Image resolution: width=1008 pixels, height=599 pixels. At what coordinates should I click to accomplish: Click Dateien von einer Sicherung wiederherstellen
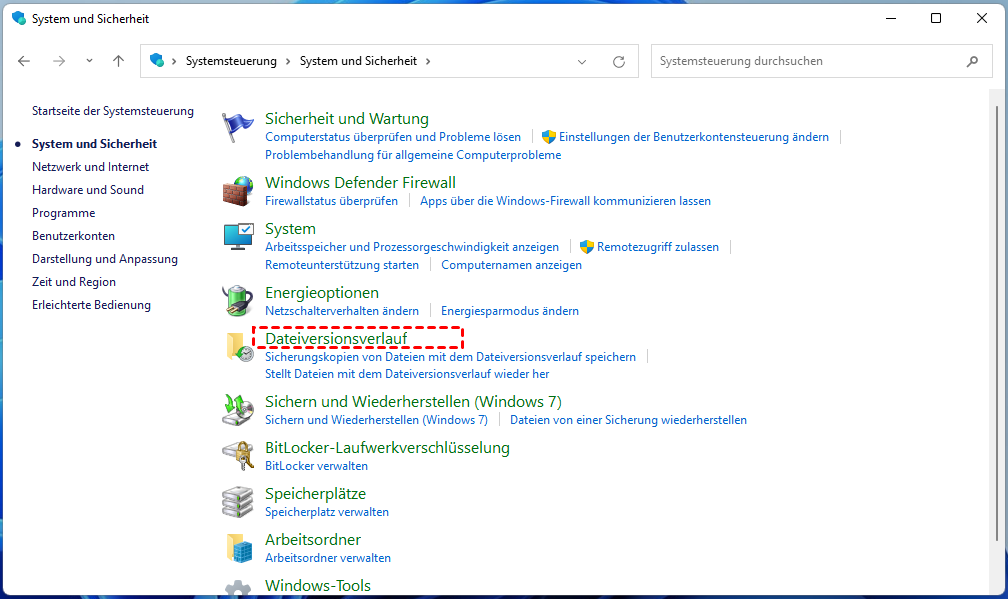coord(628,420)
